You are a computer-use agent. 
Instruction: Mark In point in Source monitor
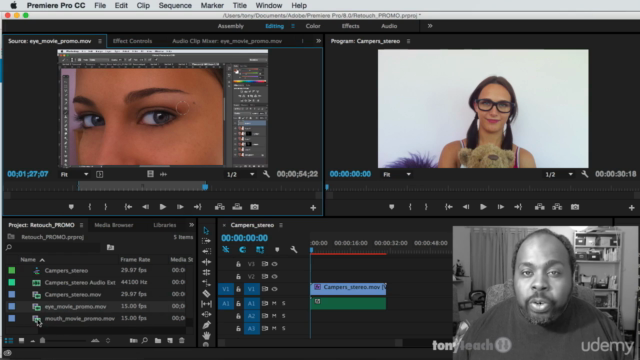(90, 207)
